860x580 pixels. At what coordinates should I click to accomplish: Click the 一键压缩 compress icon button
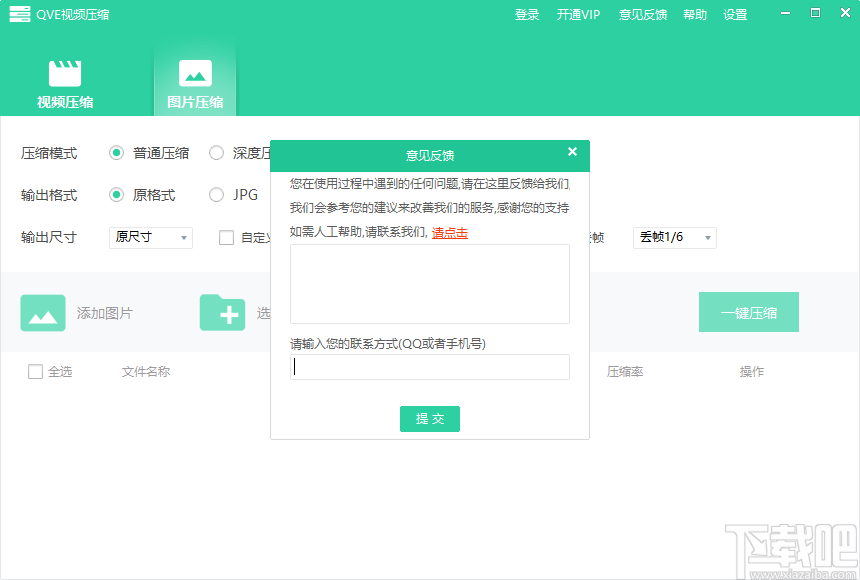(x=748, y=312)
